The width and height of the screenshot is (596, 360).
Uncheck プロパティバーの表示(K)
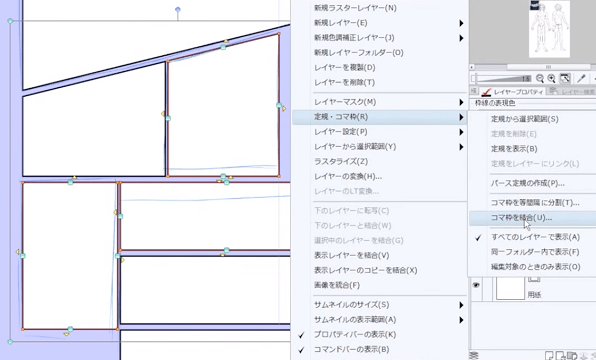tap(354, 335)
